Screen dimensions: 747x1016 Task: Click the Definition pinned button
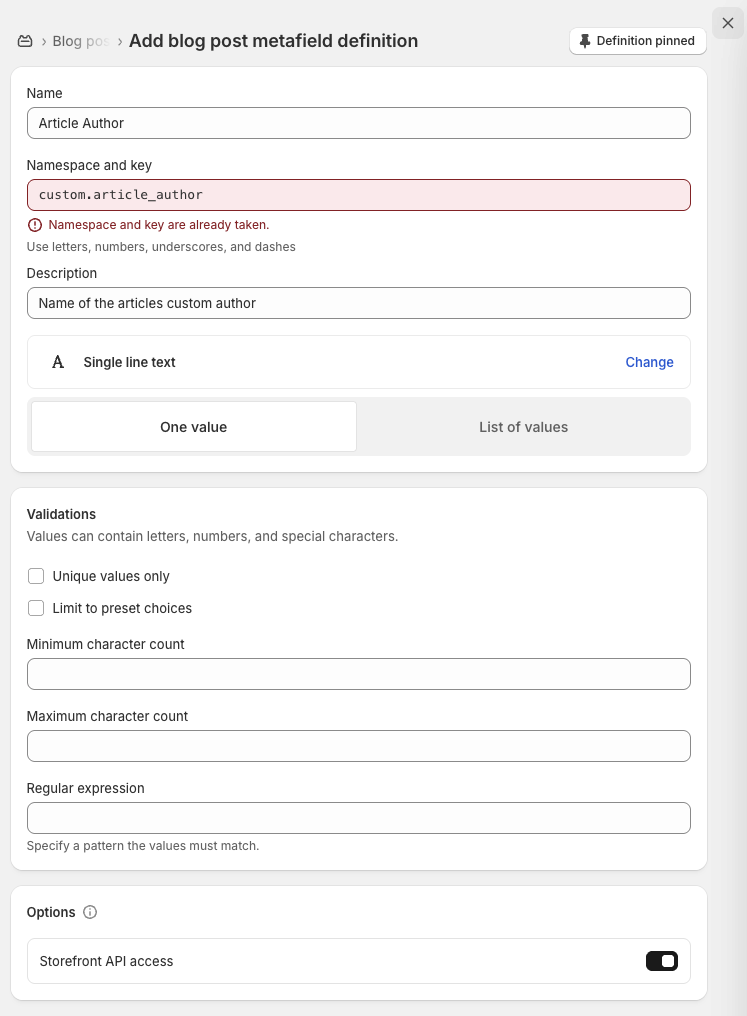point(637,41)
